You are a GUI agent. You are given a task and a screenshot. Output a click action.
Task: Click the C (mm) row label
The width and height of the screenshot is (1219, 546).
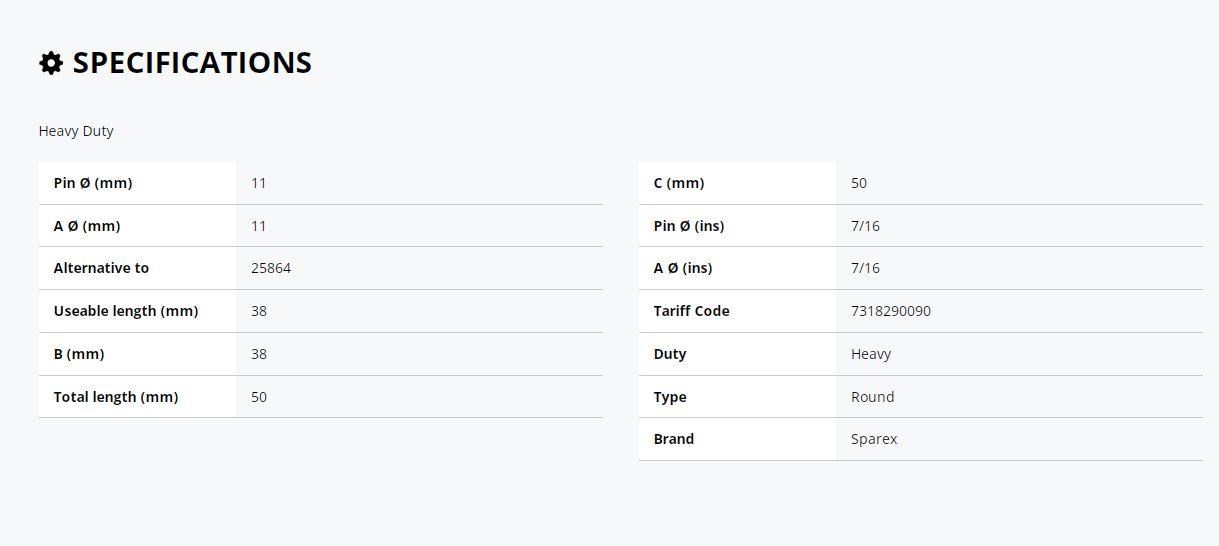[x=679, y=183]
